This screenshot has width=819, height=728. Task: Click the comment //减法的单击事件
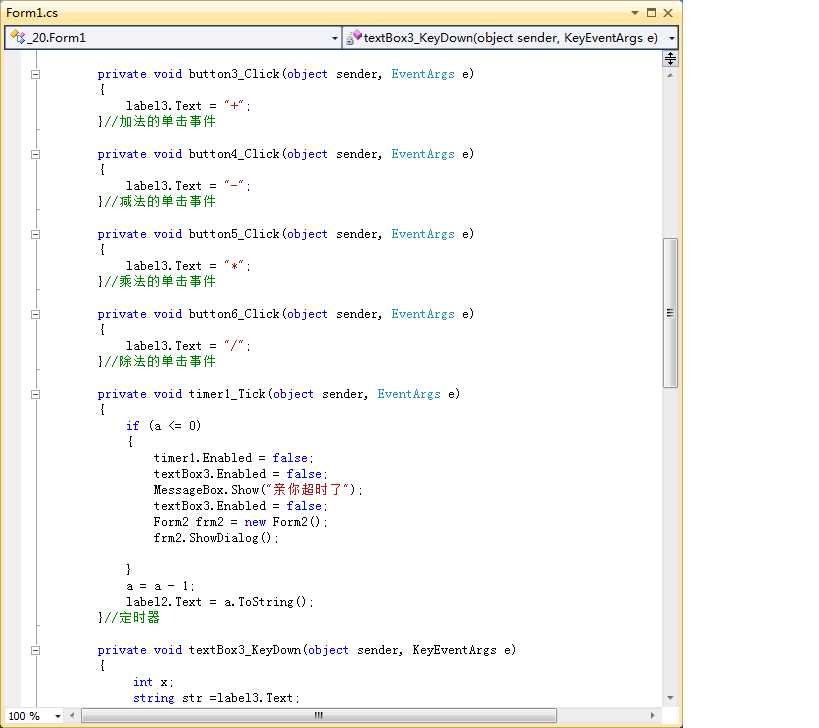160,202
